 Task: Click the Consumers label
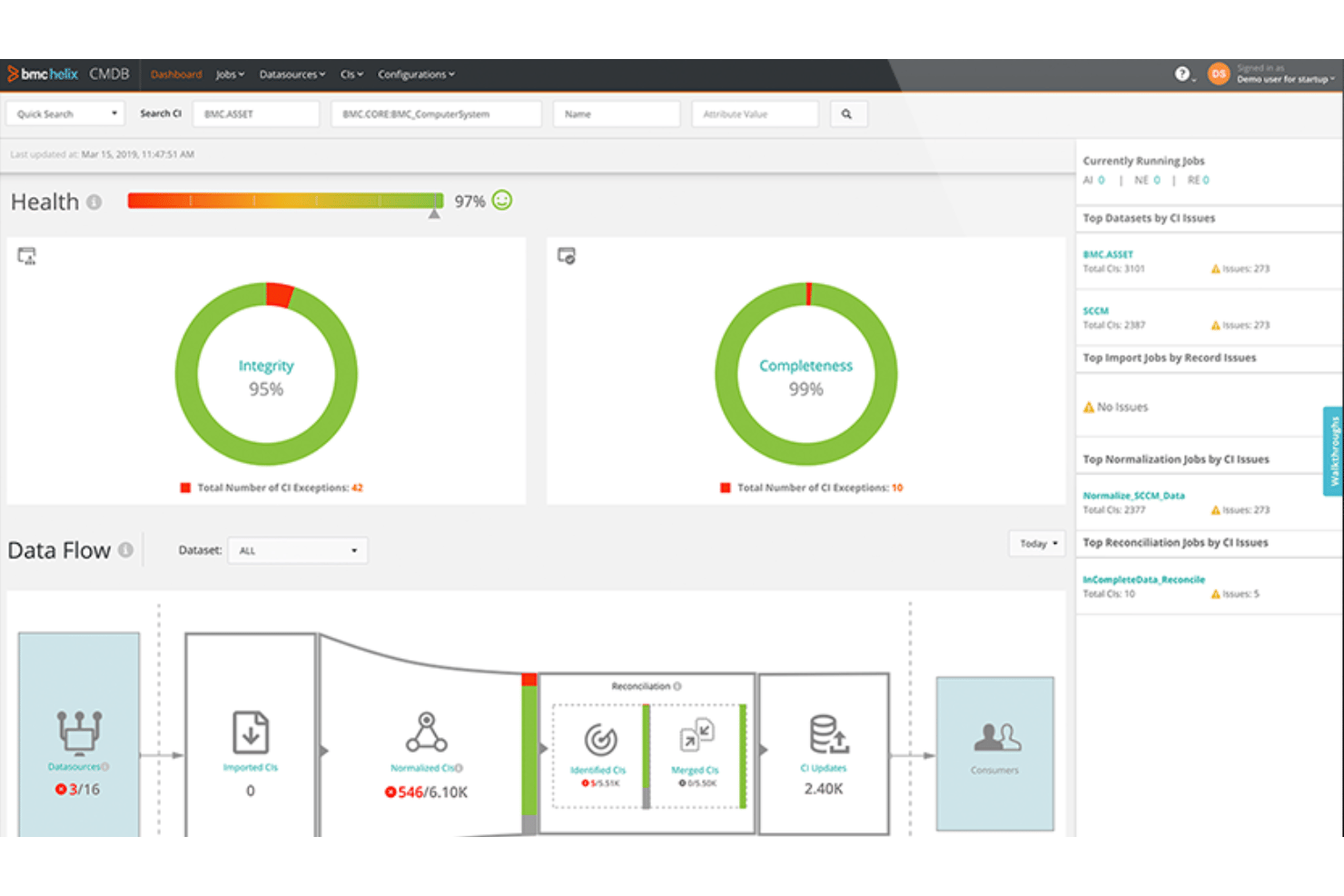994,771
